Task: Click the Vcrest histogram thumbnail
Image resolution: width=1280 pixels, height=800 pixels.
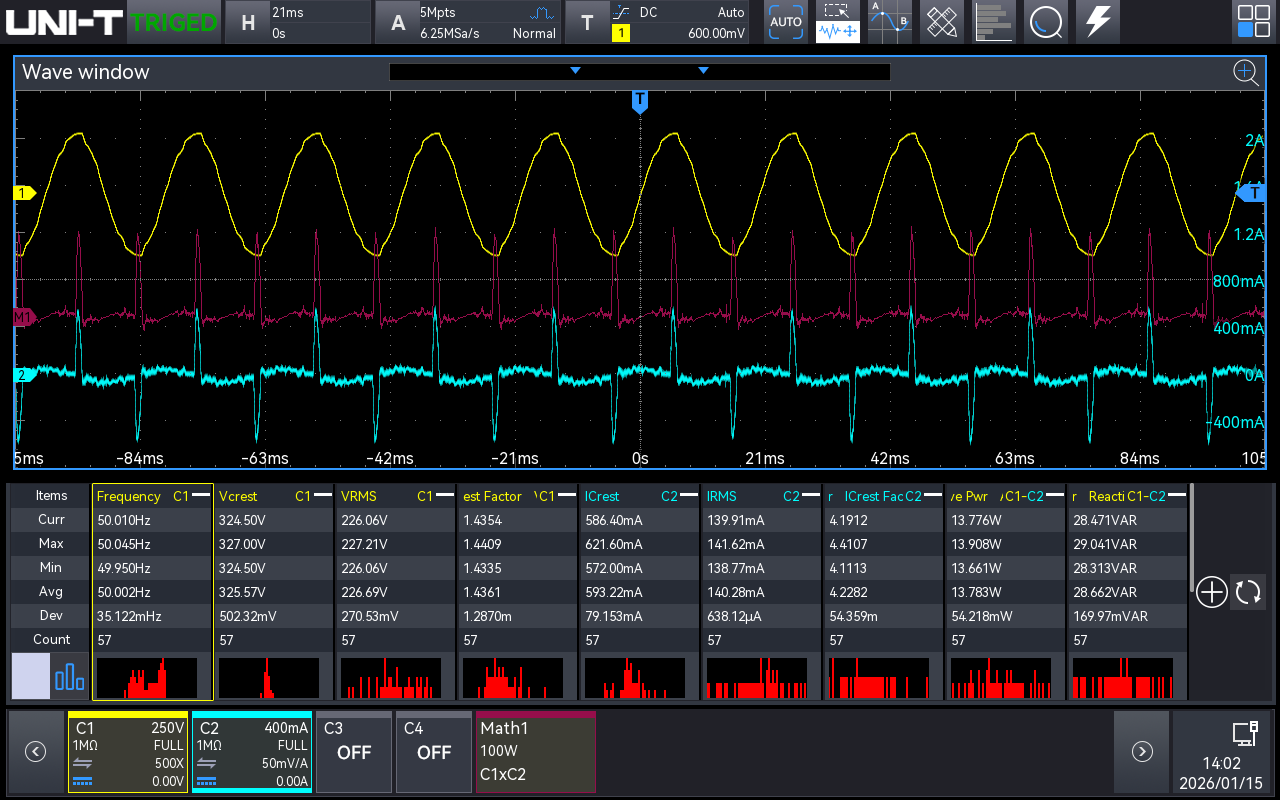Action: pos(269,678)
